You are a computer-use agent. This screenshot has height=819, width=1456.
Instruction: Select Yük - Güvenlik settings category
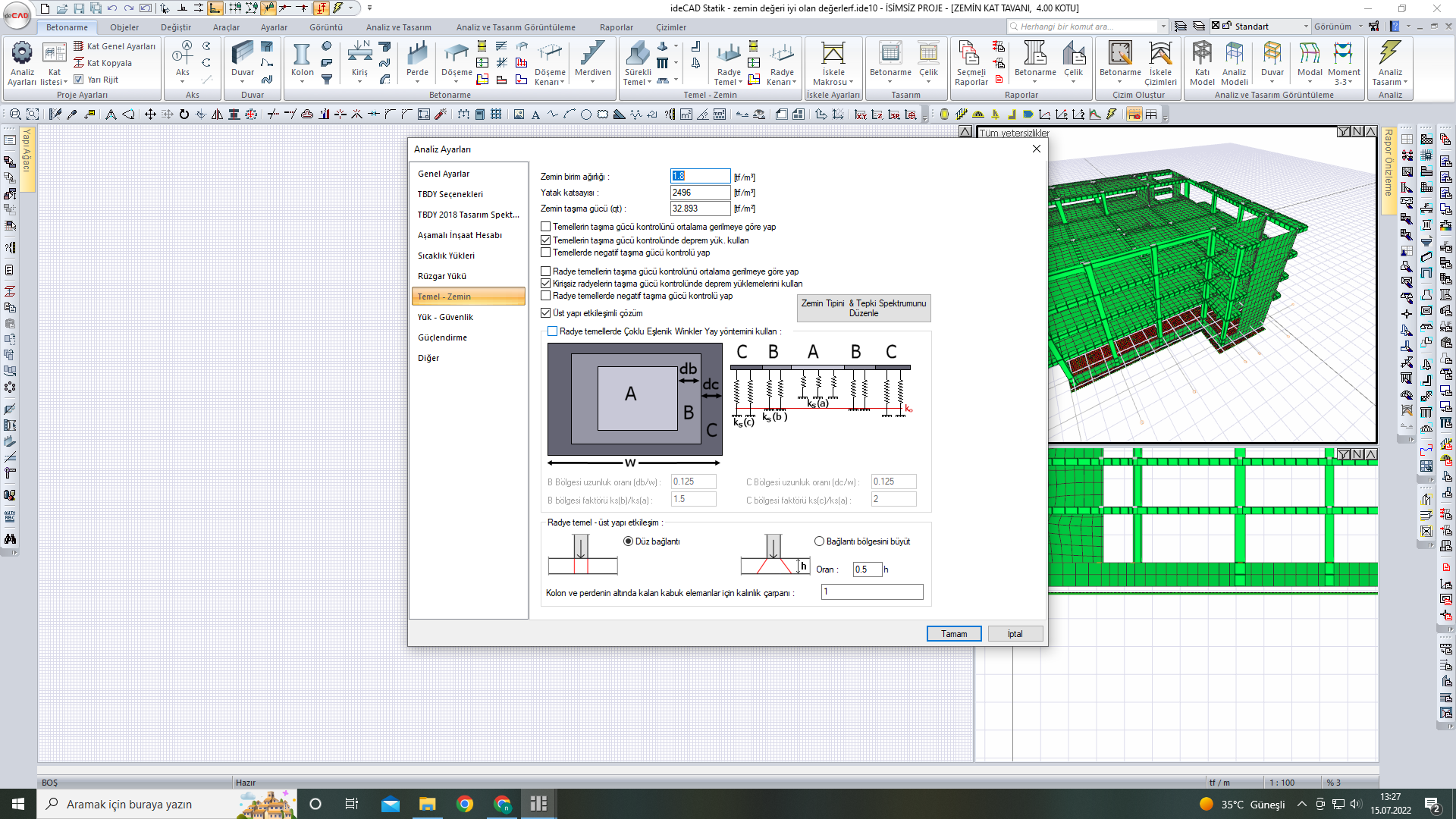tap(445, 317)
